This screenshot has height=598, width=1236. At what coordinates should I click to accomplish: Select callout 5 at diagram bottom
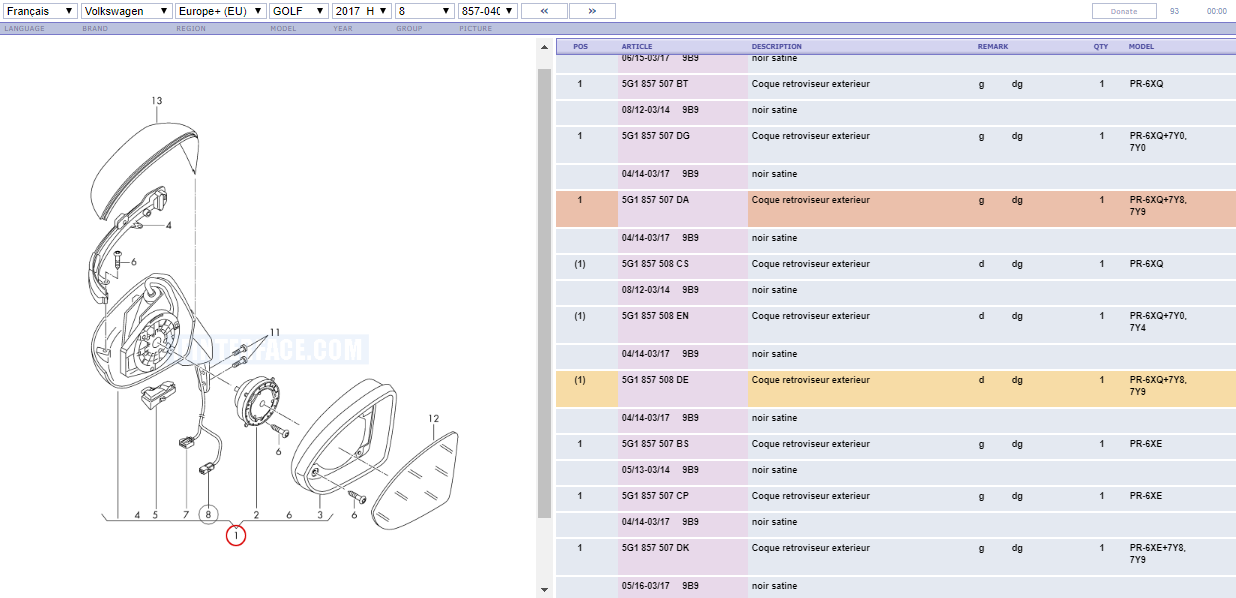[x=155, y=515]
